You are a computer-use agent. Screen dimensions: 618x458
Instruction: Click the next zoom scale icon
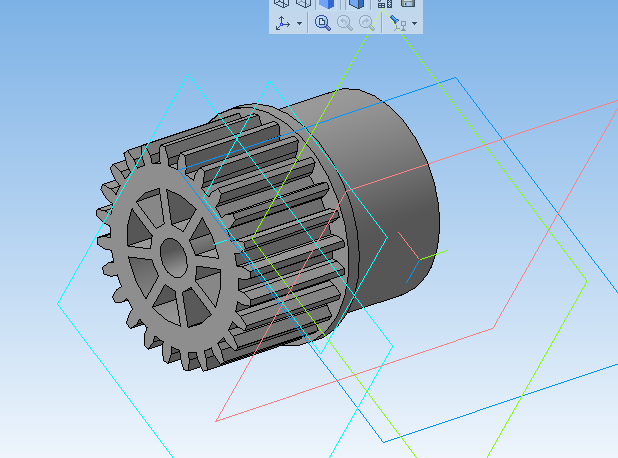click(367, 23)
